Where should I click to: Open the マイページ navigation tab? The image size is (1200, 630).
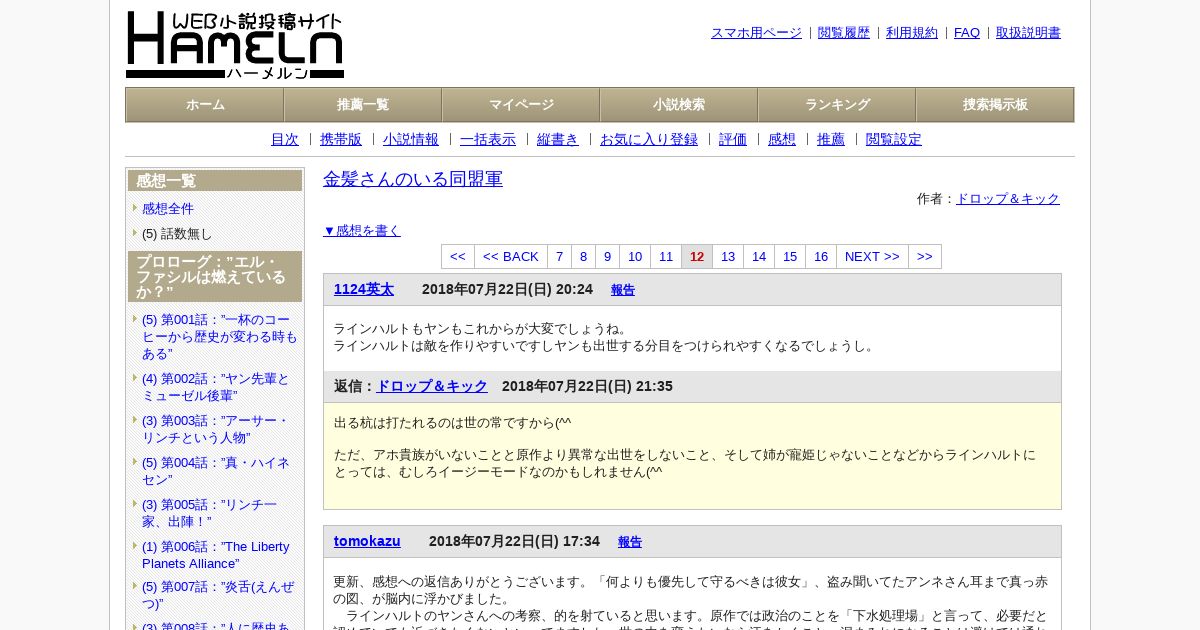click(521, 105)
